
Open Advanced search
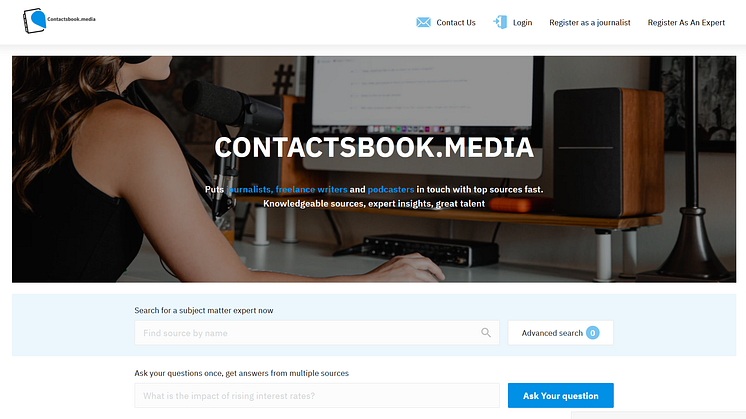click(551, 333)
